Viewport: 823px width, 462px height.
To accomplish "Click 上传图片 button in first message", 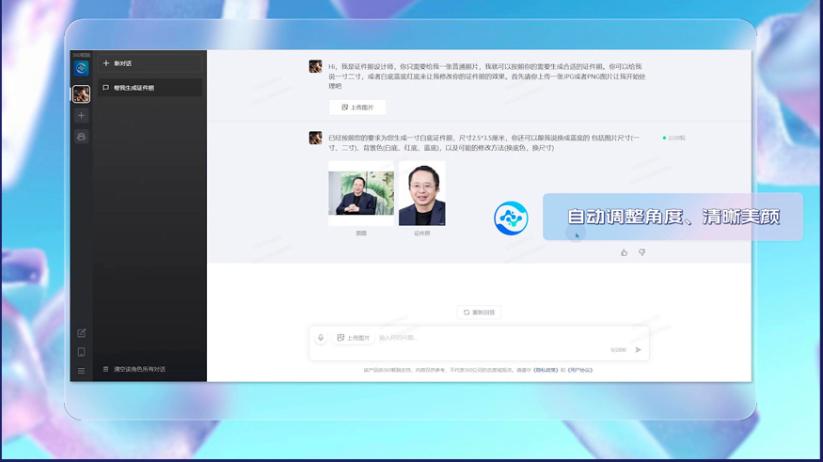I will 357,107.
